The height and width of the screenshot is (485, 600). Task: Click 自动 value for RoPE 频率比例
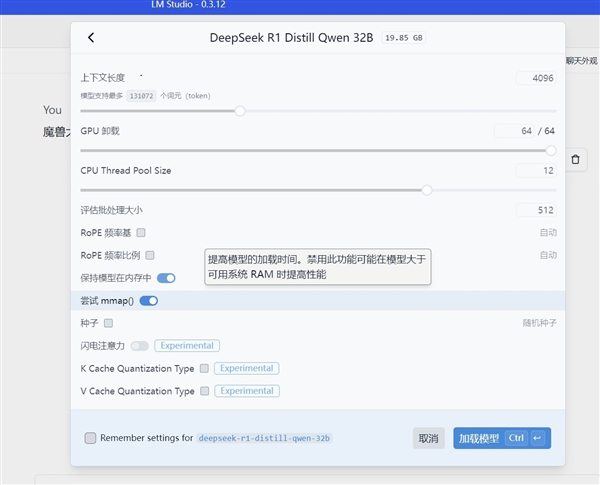tap(548, 255)
